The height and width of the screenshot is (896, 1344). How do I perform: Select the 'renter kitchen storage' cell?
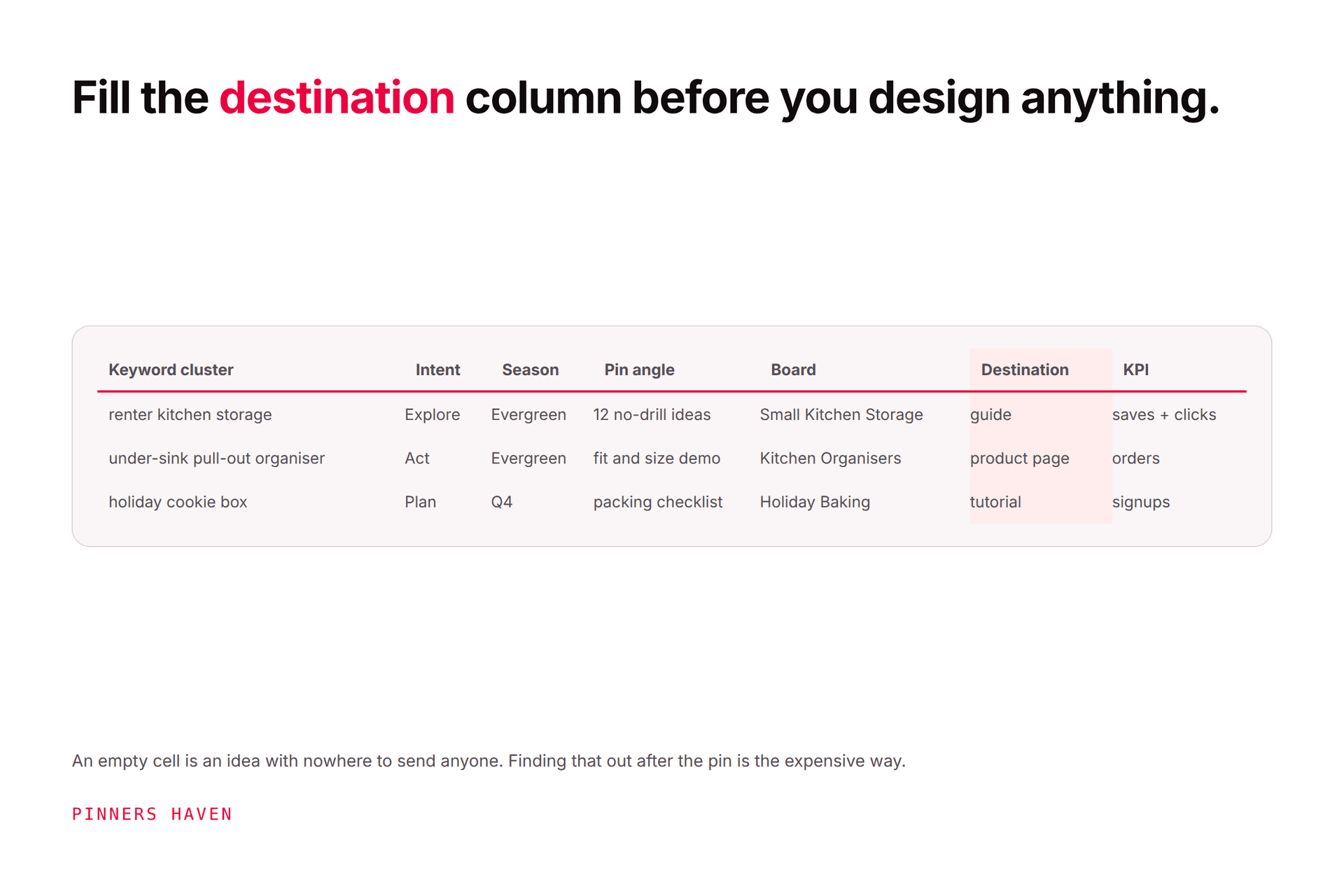point(190,414)
